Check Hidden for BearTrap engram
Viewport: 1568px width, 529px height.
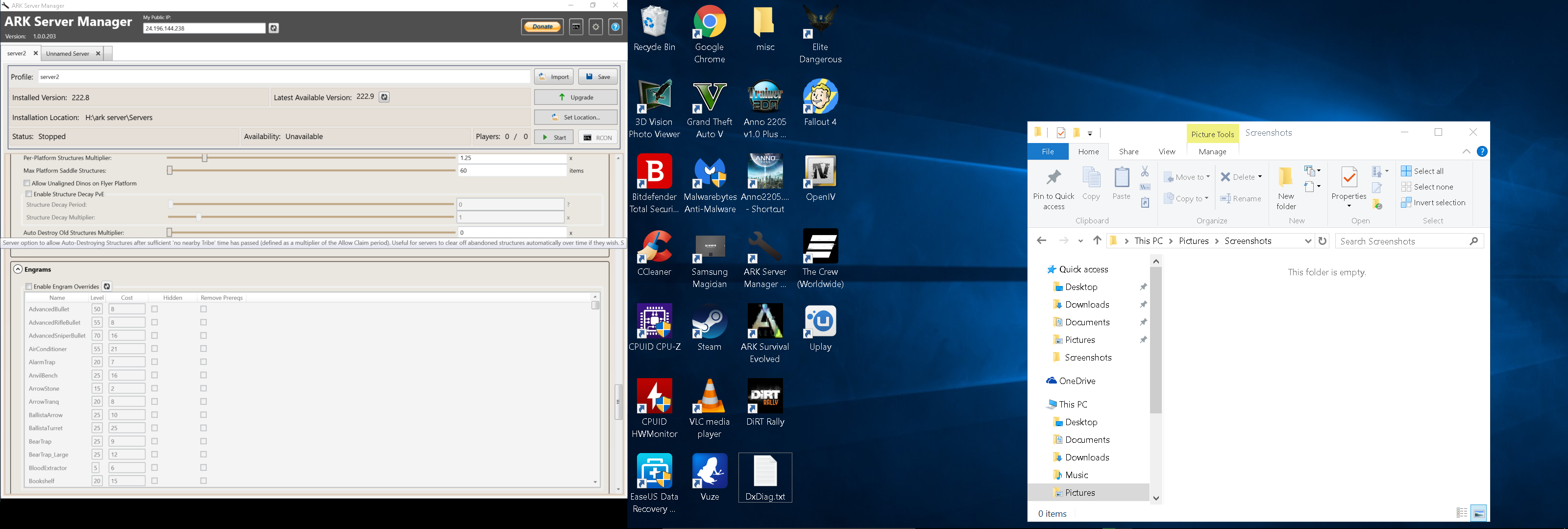155,441
